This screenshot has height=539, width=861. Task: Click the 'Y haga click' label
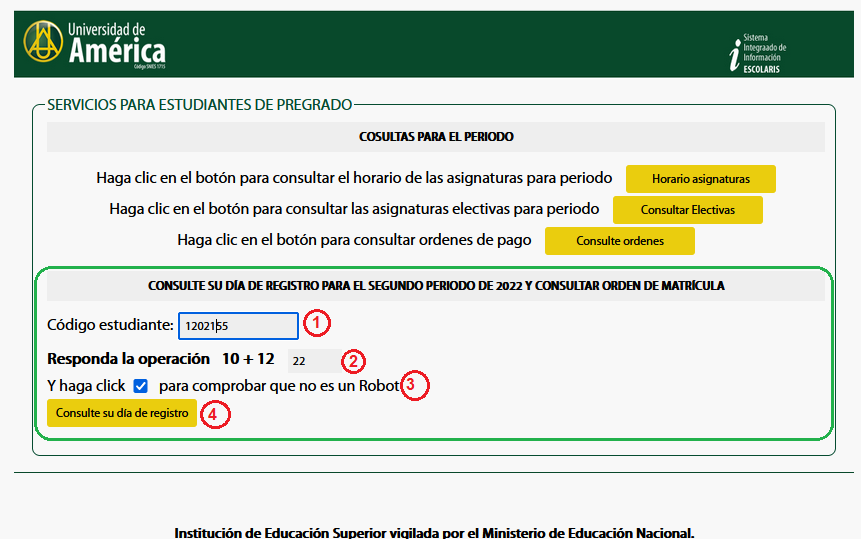coord(86,386)
